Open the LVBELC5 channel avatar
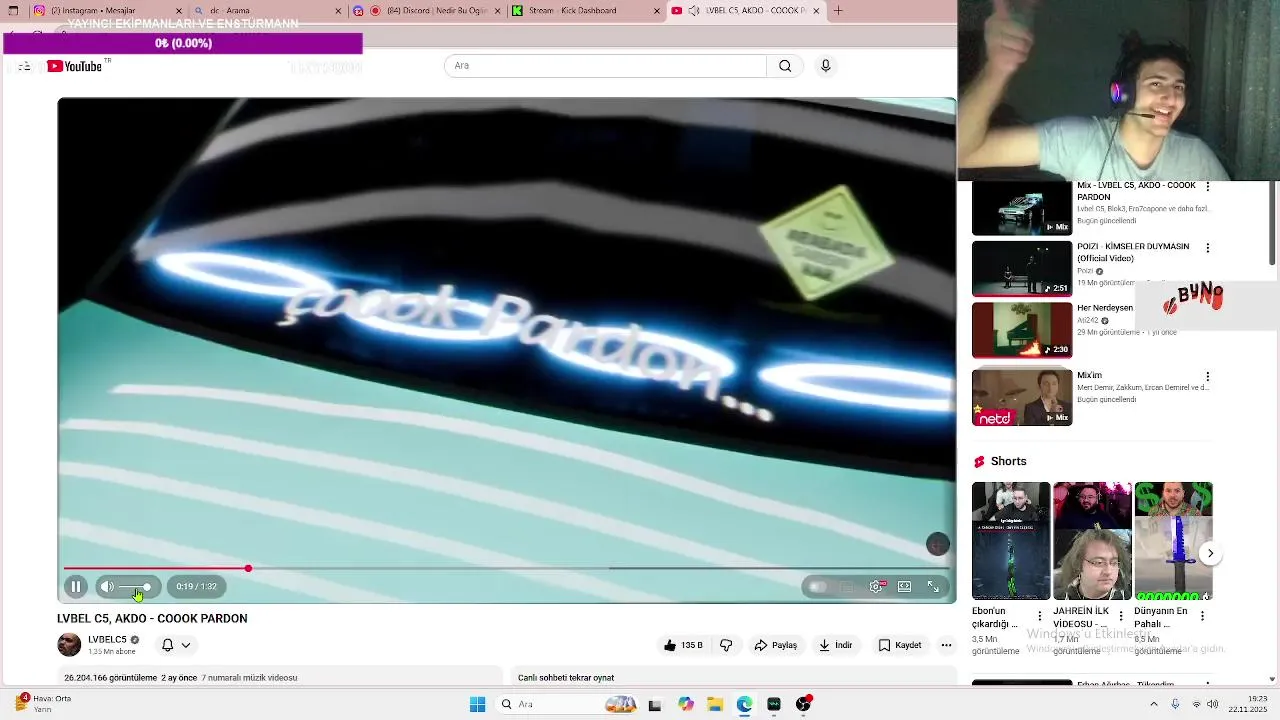The image size is (1280, 720). click(69, 645)
